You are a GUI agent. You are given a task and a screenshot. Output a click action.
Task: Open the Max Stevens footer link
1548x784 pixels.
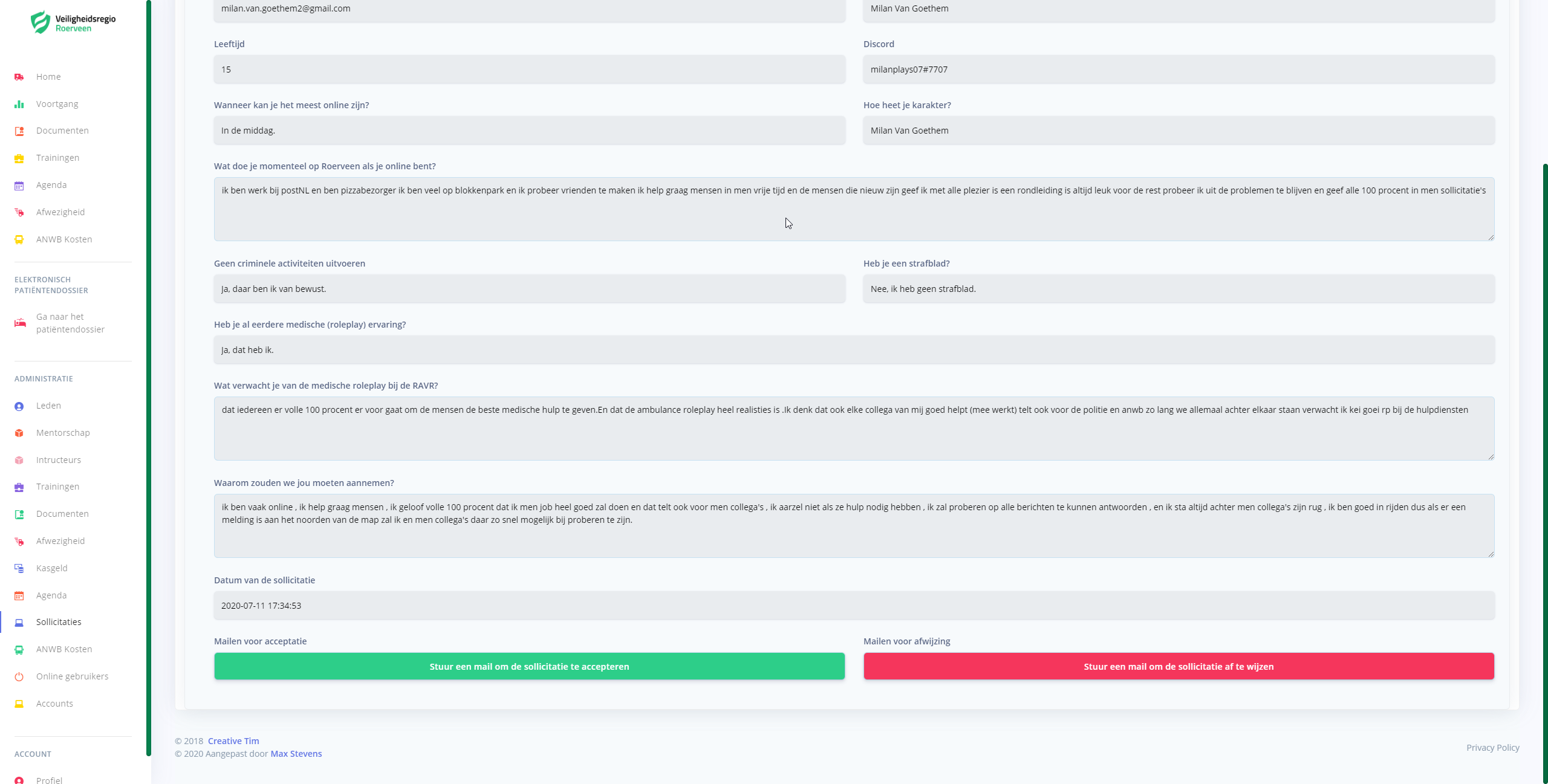296,754
